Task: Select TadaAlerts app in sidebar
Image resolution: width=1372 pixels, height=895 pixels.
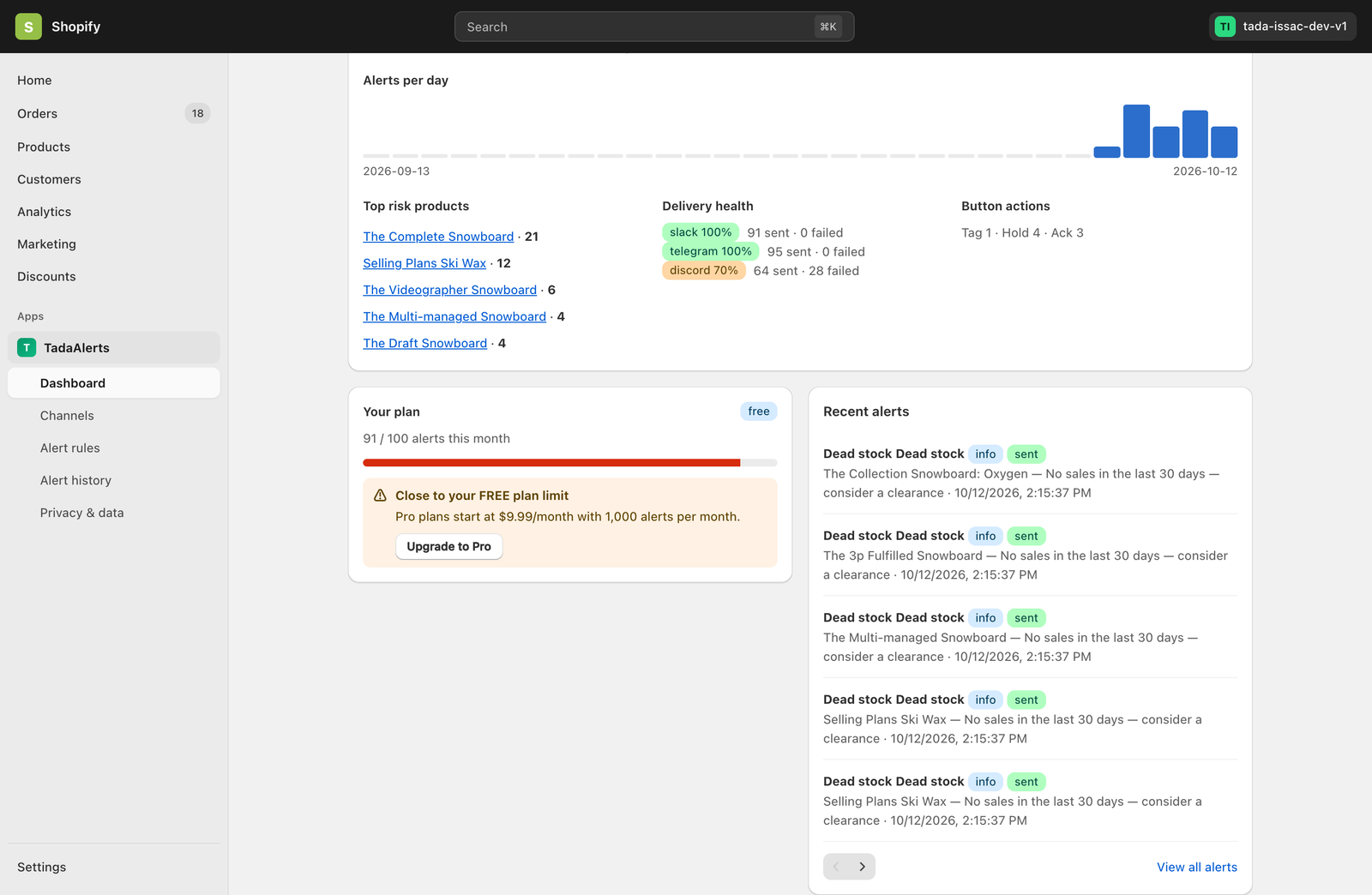Action: (113, 347)
